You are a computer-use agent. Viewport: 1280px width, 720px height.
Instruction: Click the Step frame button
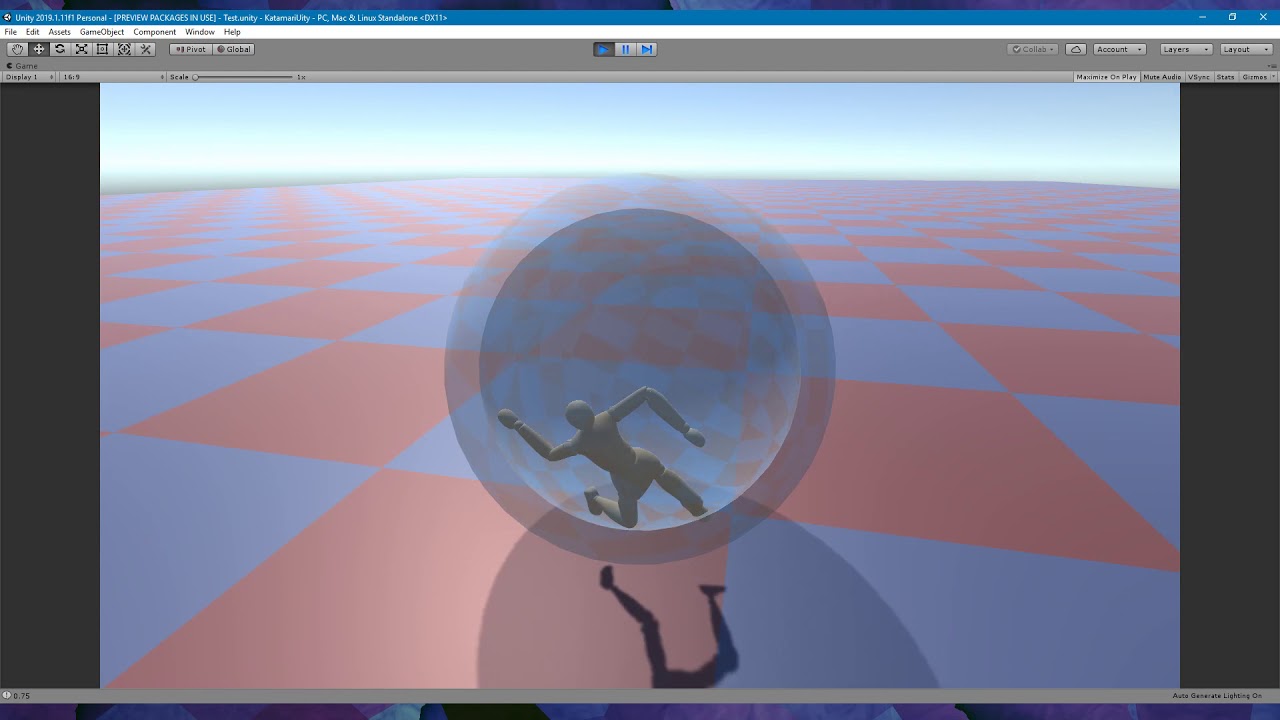(x=646, y=49)
